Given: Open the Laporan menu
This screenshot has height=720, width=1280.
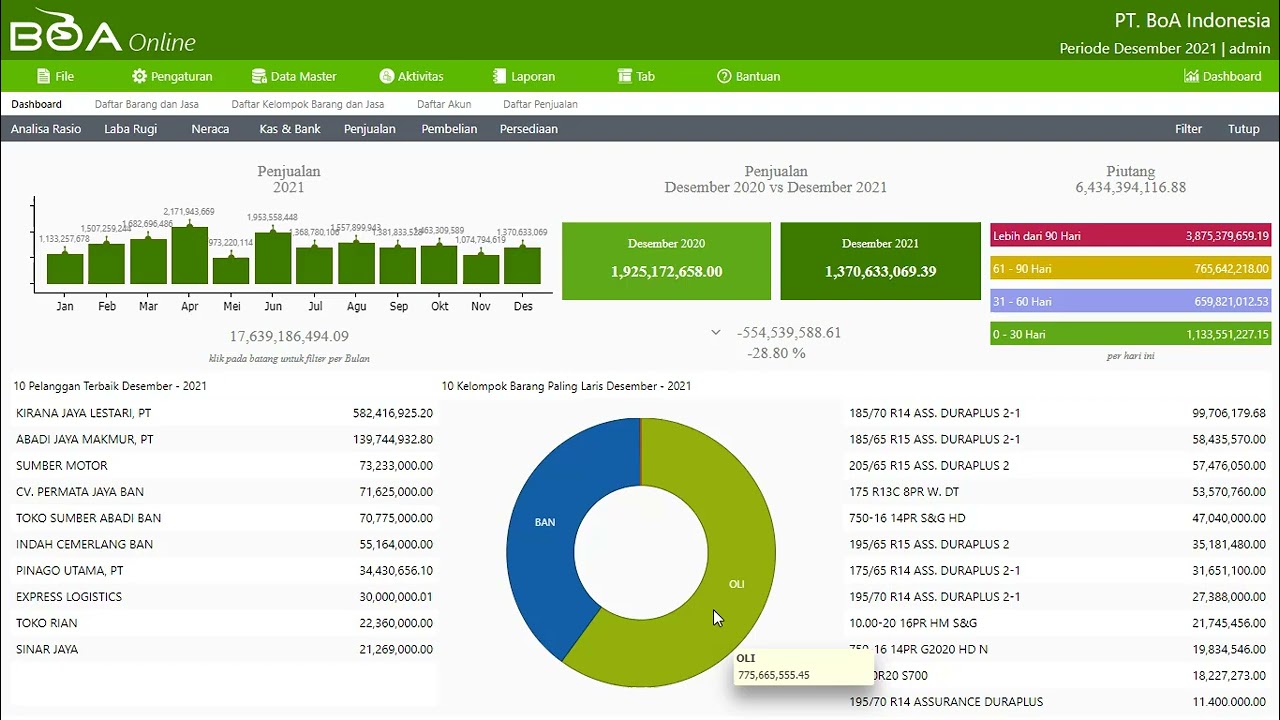Looking at the screenshot, I should tap(524, 76).
